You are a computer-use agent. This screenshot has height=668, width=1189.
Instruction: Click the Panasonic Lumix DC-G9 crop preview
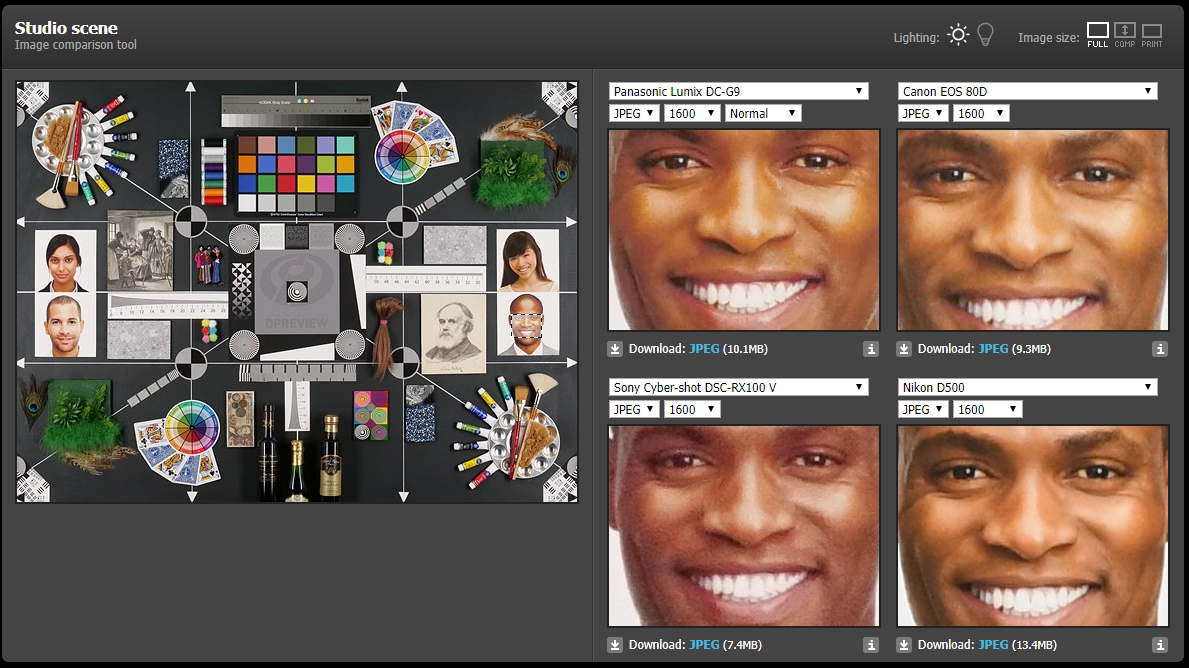tap(744, 230)
